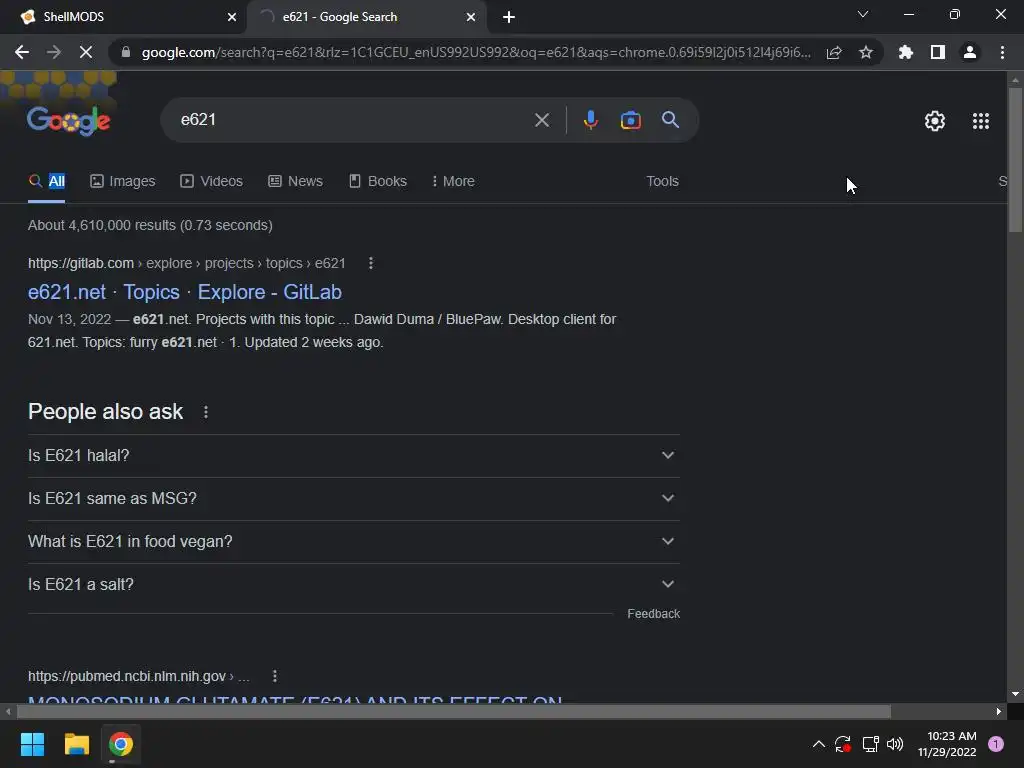Search by voice microphone icon
The image size is (1024, 768).
tap(590, 120)
